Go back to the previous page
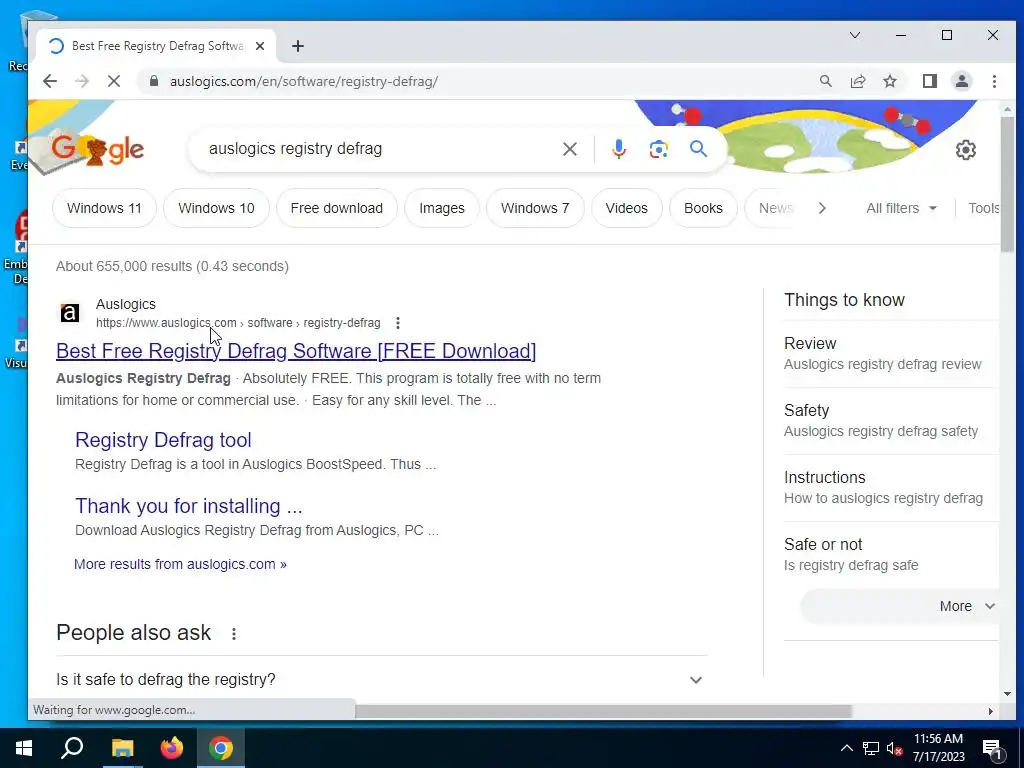 [x=50, y=81]
